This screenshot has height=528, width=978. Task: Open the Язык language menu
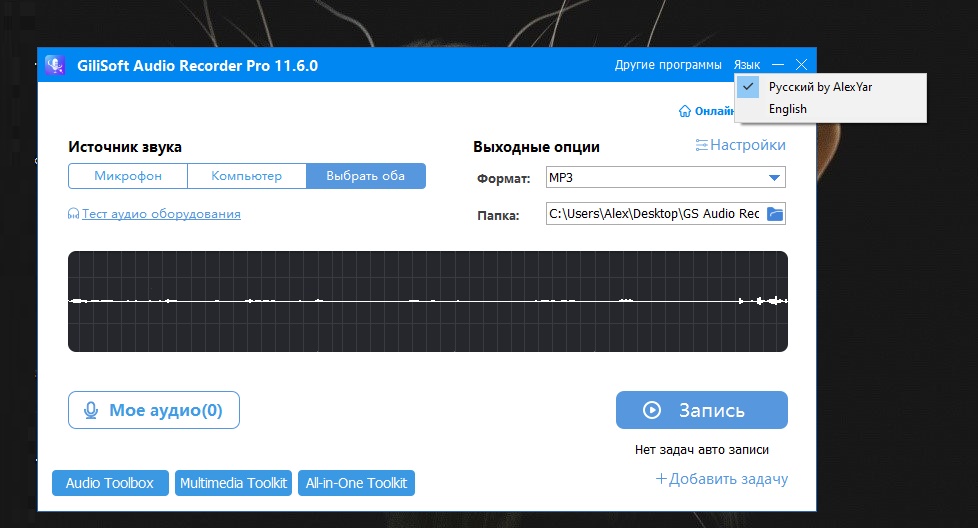point(747,65)
